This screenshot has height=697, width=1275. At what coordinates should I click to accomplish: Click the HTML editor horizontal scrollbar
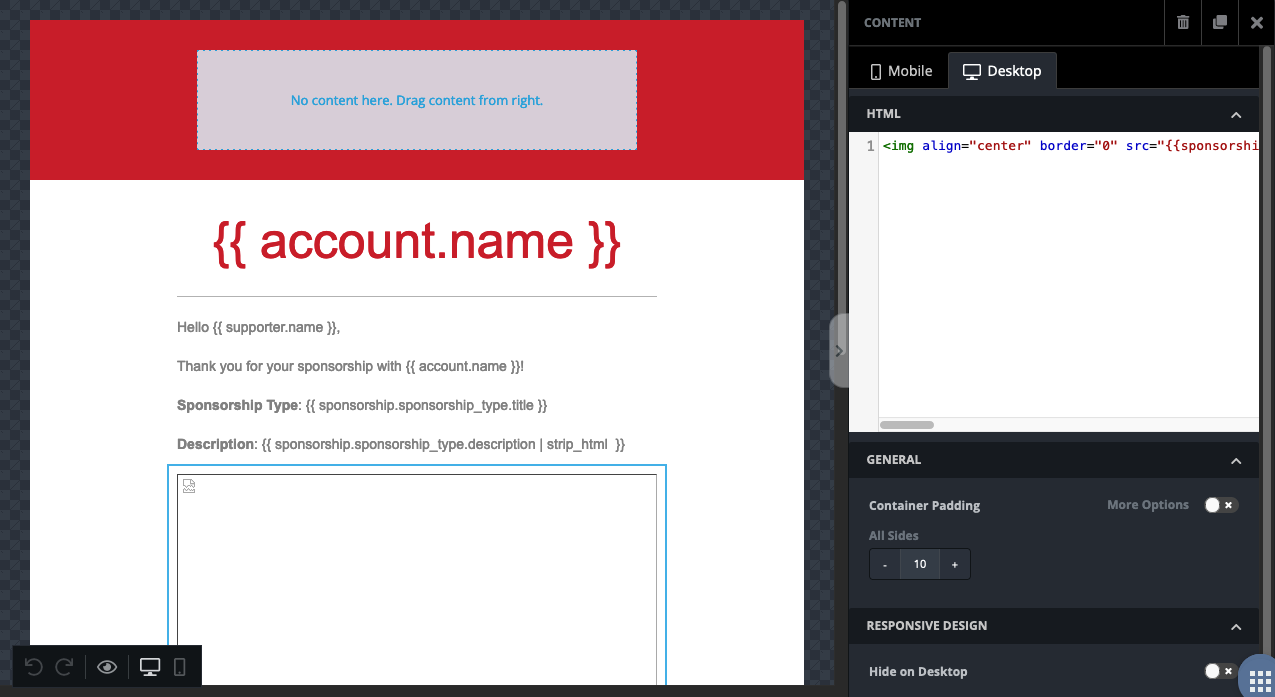pos(907,425)
